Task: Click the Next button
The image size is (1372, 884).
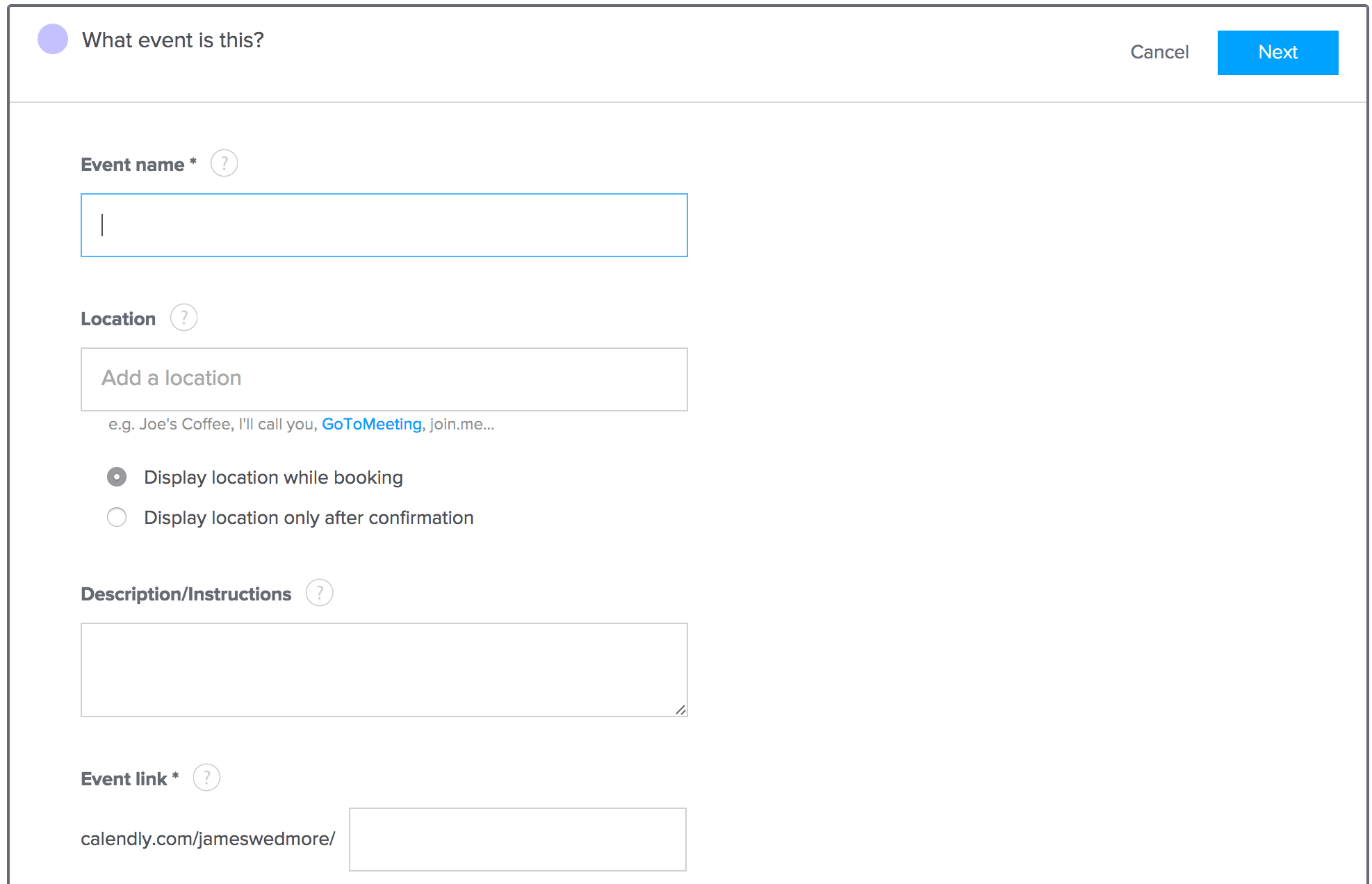Action: point(1277,52)
